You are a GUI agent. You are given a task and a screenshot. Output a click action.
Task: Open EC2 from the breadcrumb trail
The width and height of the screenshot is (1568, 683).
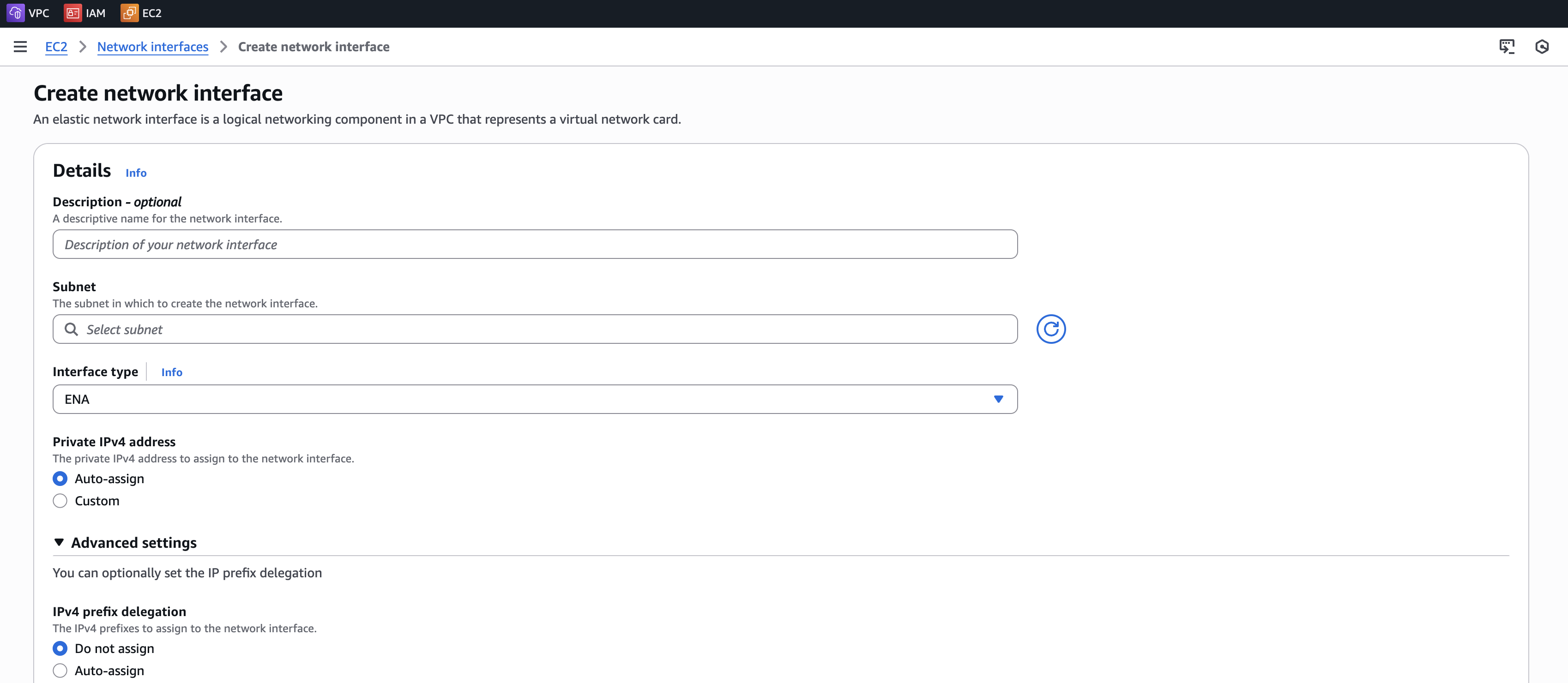56,46
